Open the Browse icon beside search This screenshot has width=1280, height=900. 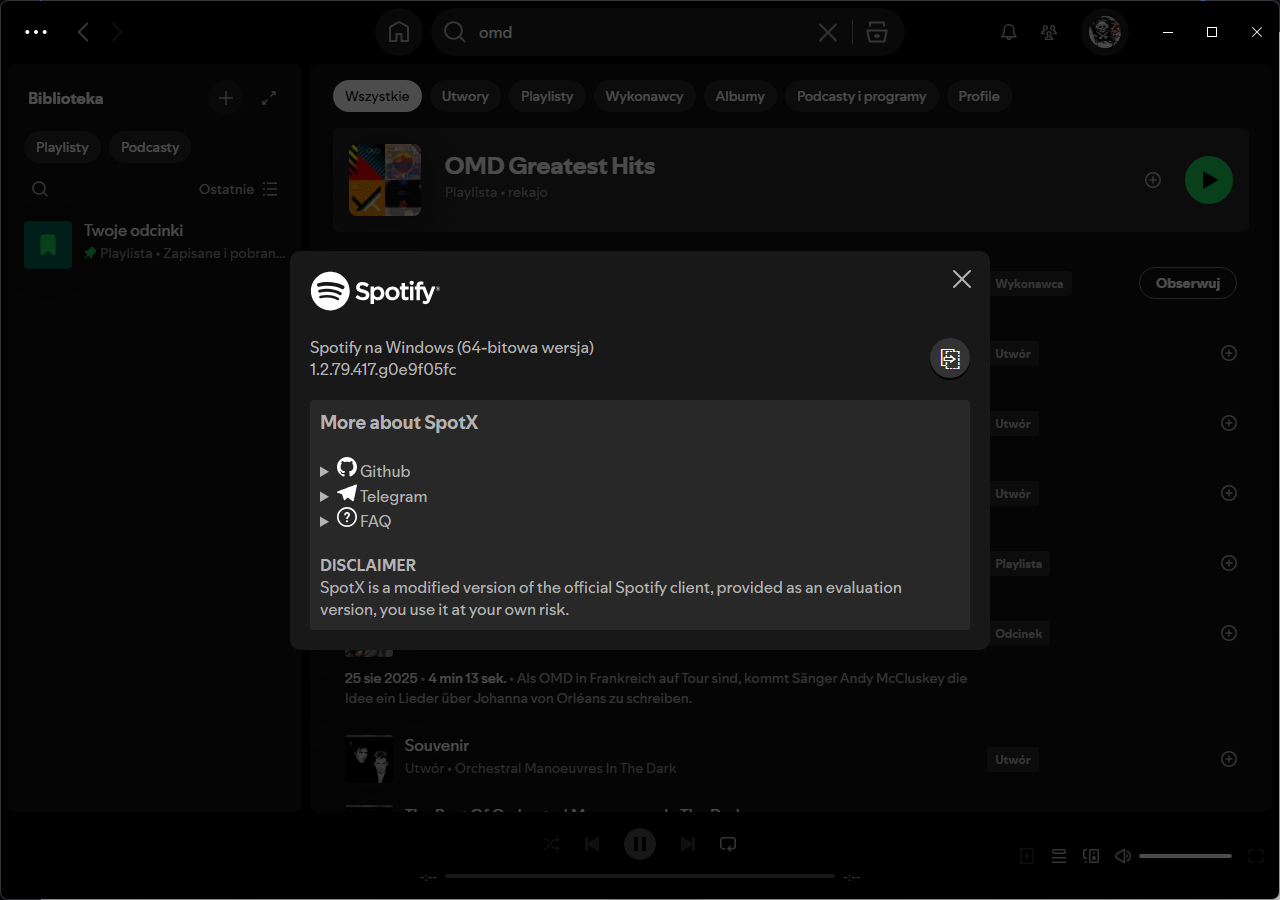click(x=877, y=32)
